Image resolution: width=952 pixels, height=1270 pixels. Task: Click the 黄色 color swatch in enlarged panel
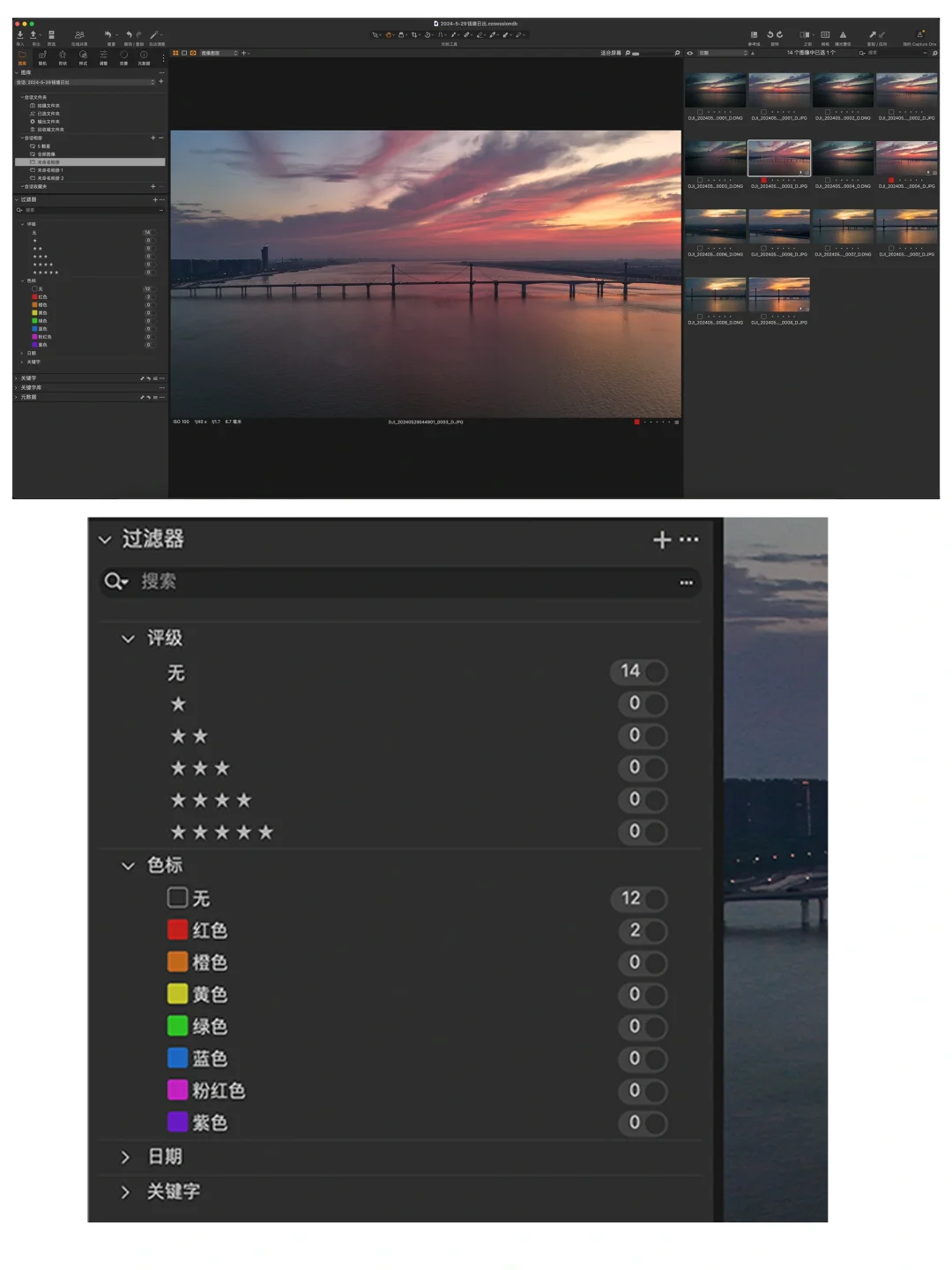[x=177, y=995]
